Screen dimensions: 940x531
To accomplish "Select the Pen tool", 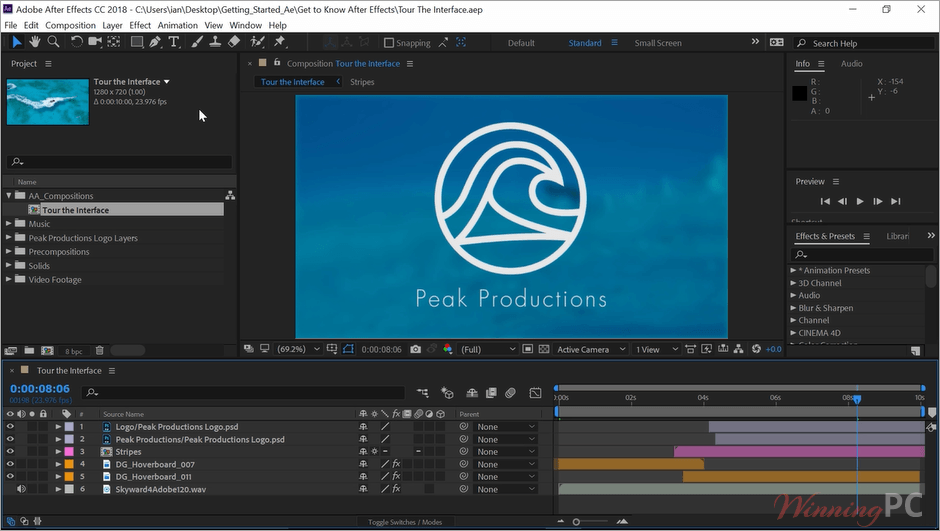I will (x=155, y=41).
